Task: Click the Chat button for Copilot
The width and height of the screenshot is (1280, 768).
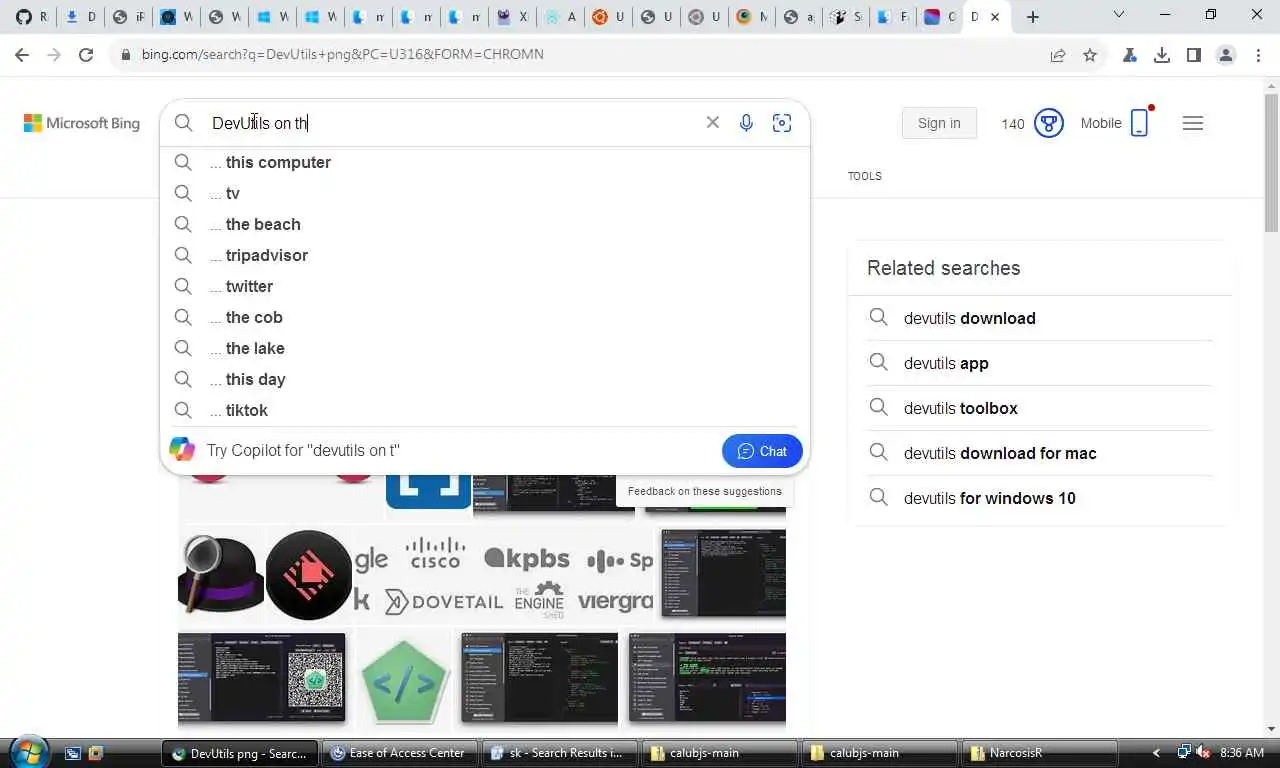Action: [762, 451]
